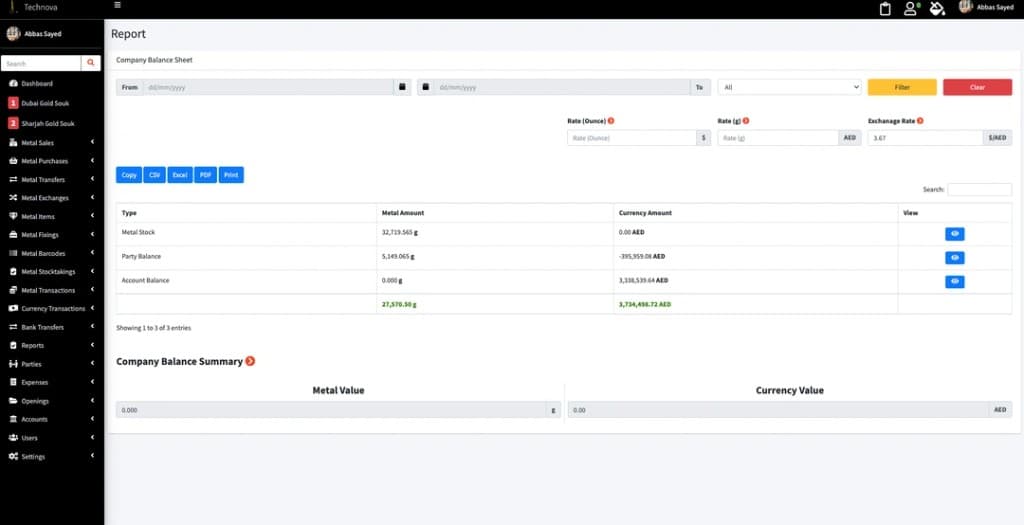Click the To date input field
Screen dimensions: 1024x525
[x=562, y=87]
